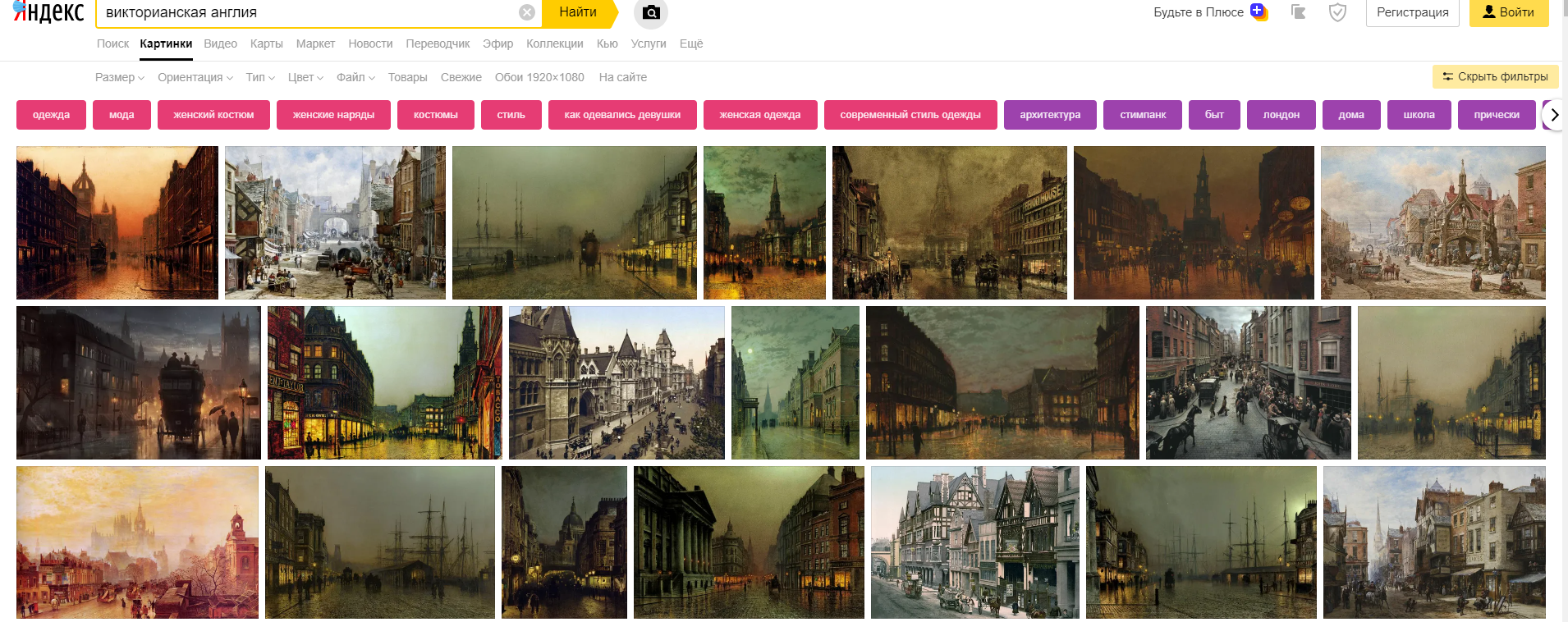Select как одевались девушки tag chip
Image resolution: width=1568 pixels, height=622 pixels.
pyautogui.click(x=622, y=115)
